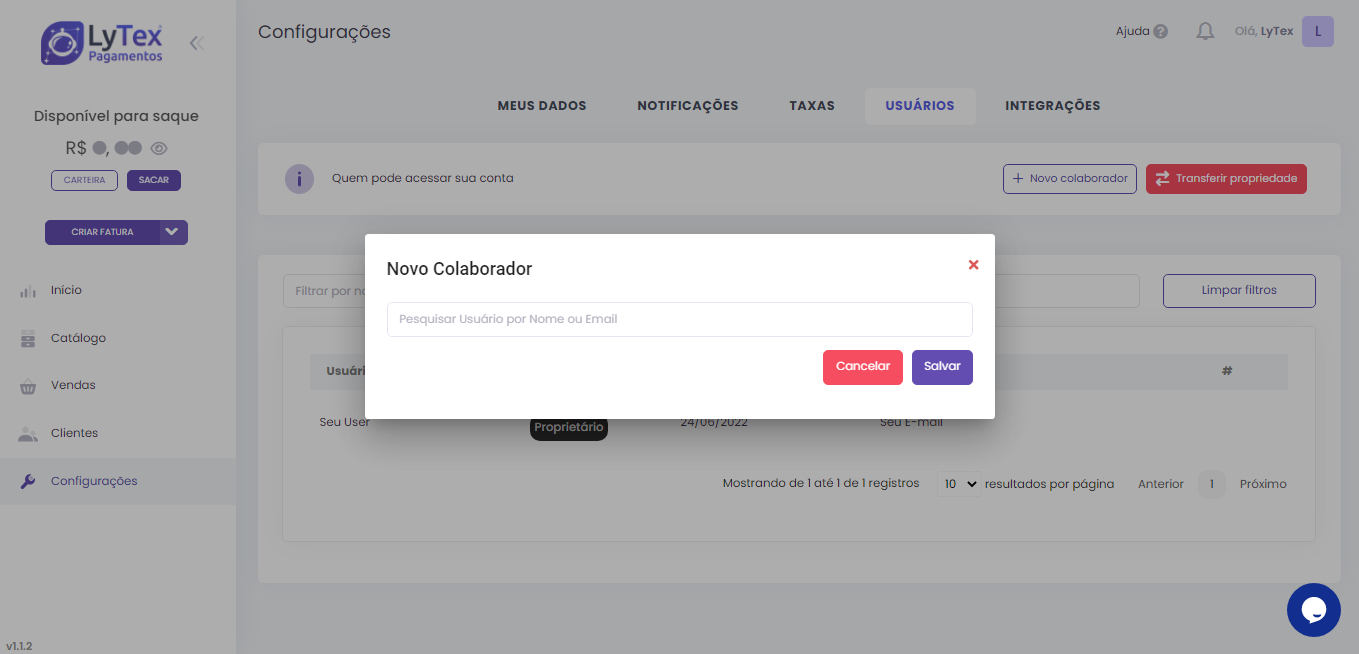
Task: Open the results per page dropdown
Action: tap(959, 484)
